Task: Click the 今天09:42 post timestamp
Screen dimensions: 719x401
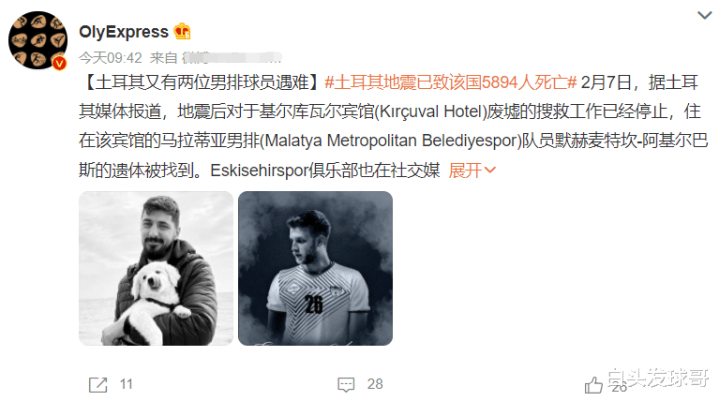Action: click(x=110, y=58)
